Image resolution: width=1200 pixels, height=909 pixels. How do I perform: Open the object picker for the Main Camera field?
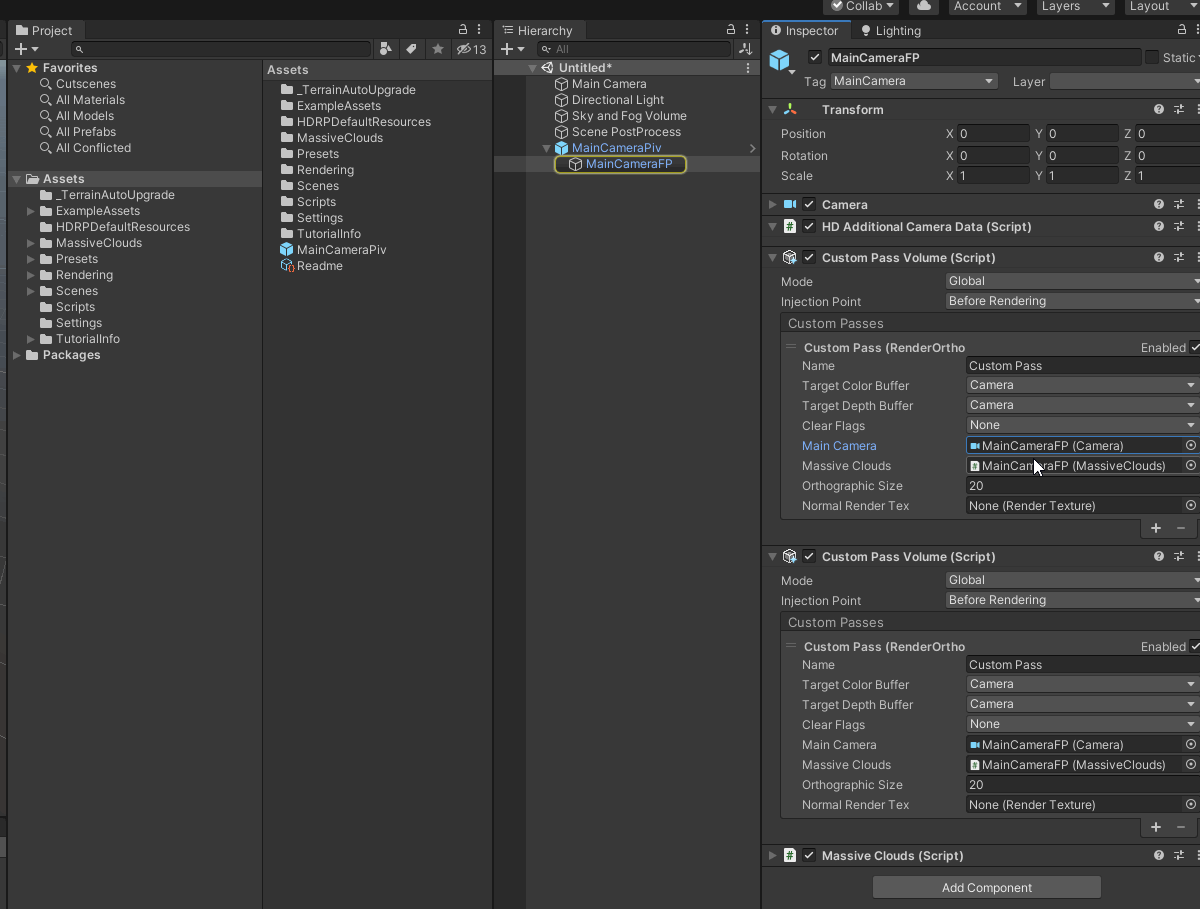tap(1189, 446)
